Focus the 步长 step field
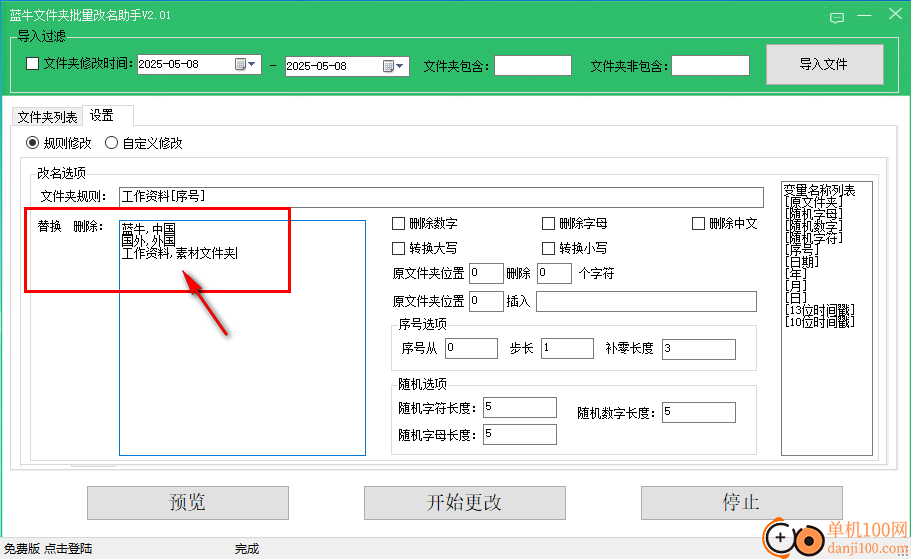Image resolution: width=911 pixels, height=559 pixels. (x=567, y=348)
